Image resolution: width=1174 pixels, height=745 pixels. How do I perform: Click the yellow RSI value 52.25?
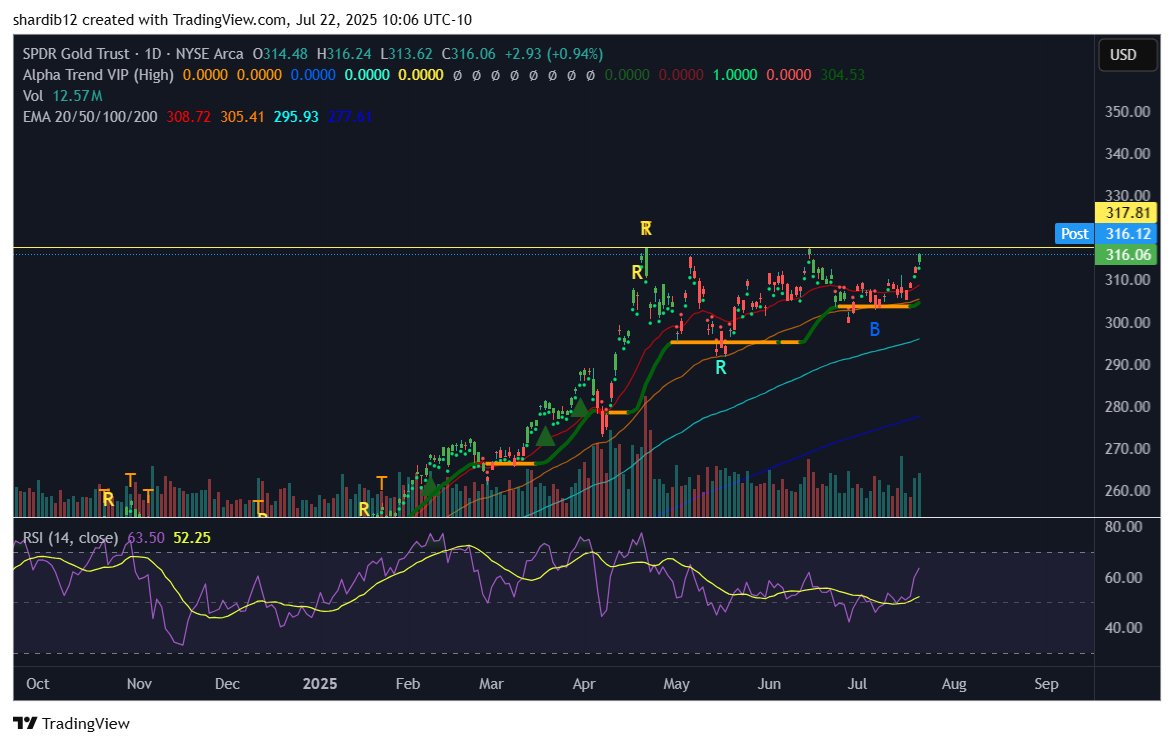point(192,538)
